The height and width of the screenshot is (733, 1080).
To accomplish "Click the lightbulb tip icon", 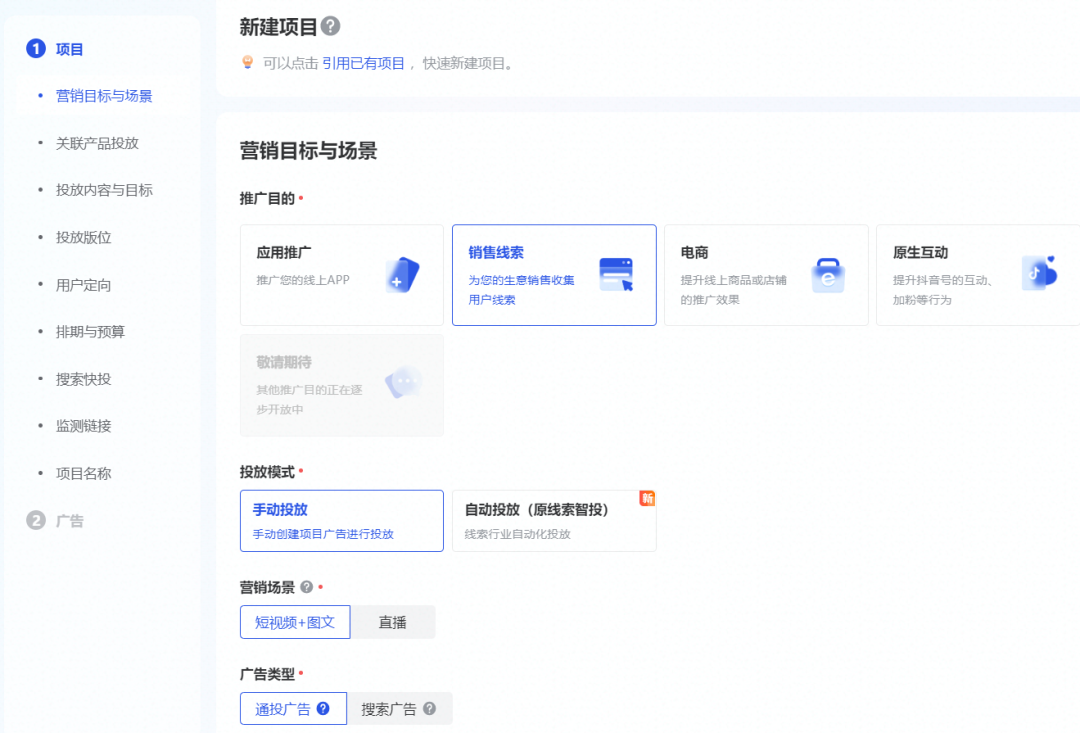I will [248, 63].
